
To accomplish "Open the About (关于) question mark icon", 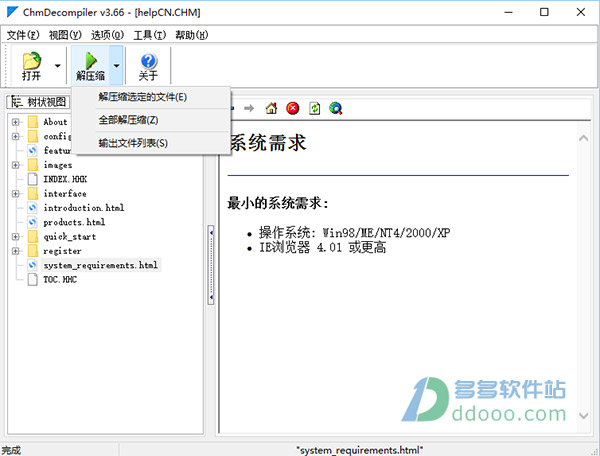I will tap(148, 61).
